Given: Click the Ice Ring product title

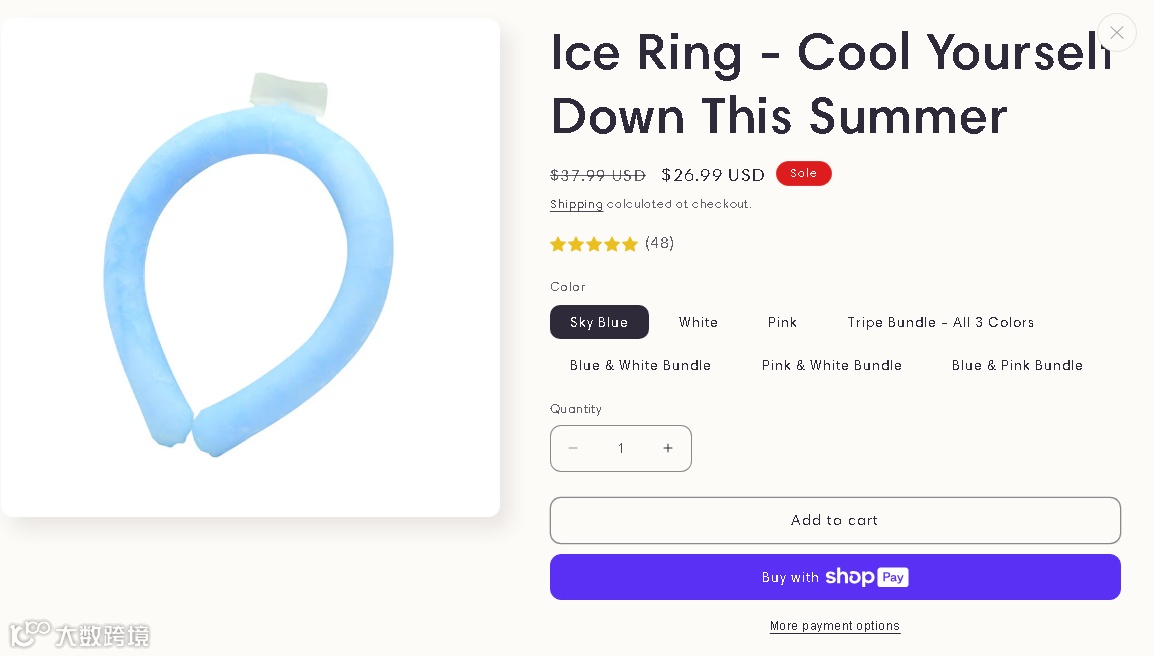Looking at the screenshot, I should pos(830,84).
